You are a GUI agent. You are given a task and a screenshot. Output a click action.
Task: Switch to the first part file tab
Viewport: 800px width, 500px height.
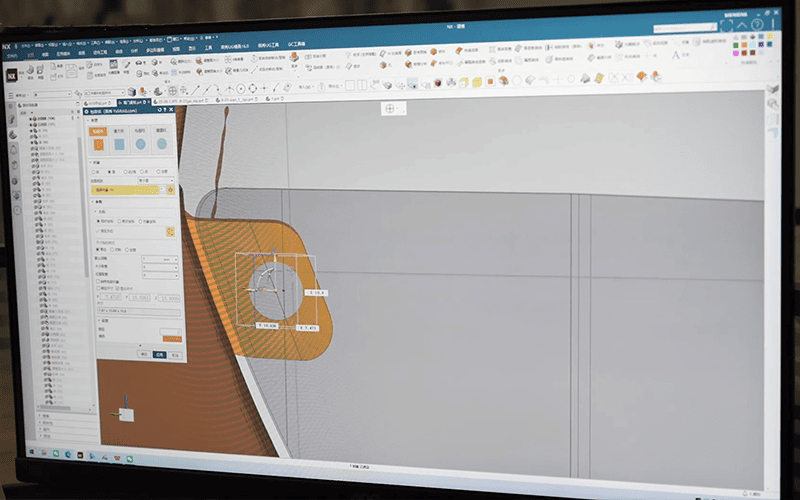[x=97, y=103]
